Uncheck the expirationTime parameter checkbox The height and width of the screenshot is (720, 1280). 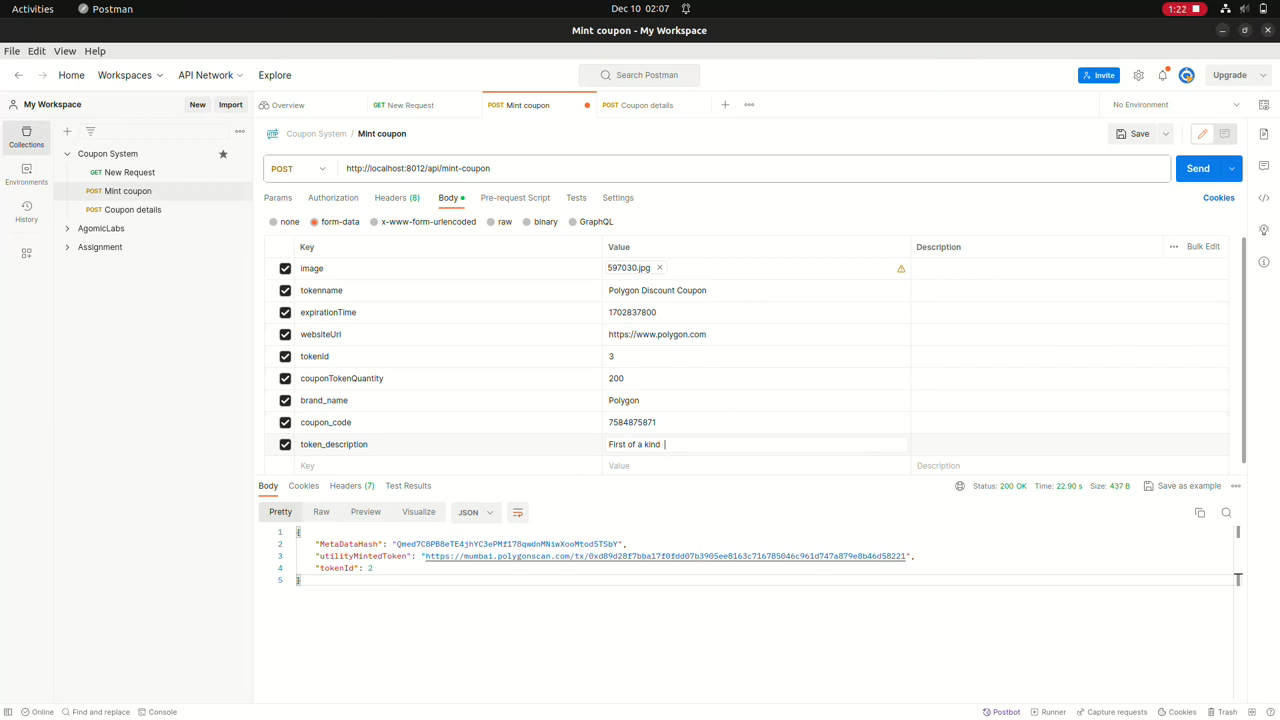(x=285, y=313)
